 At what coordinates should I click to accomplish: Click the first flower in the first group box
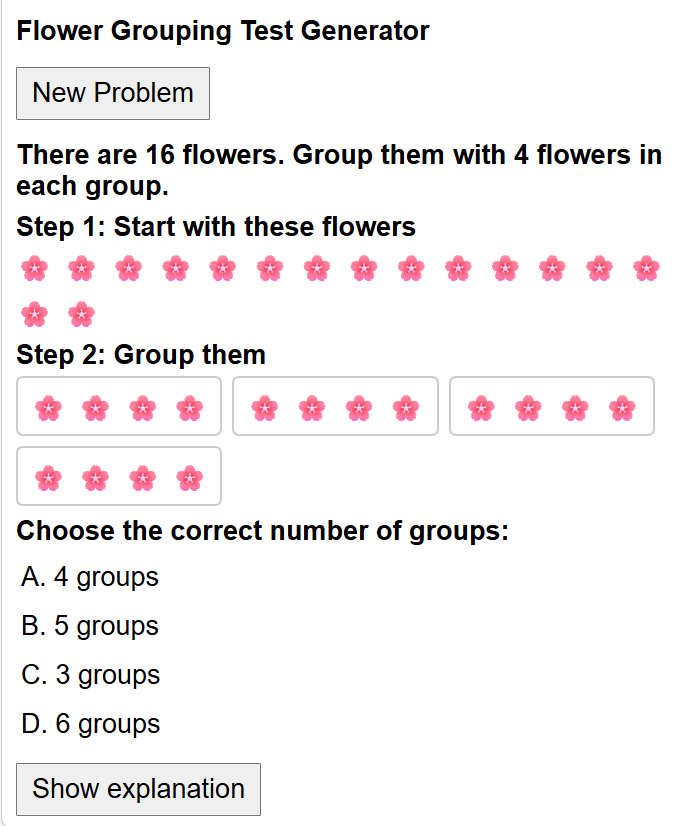48,407
